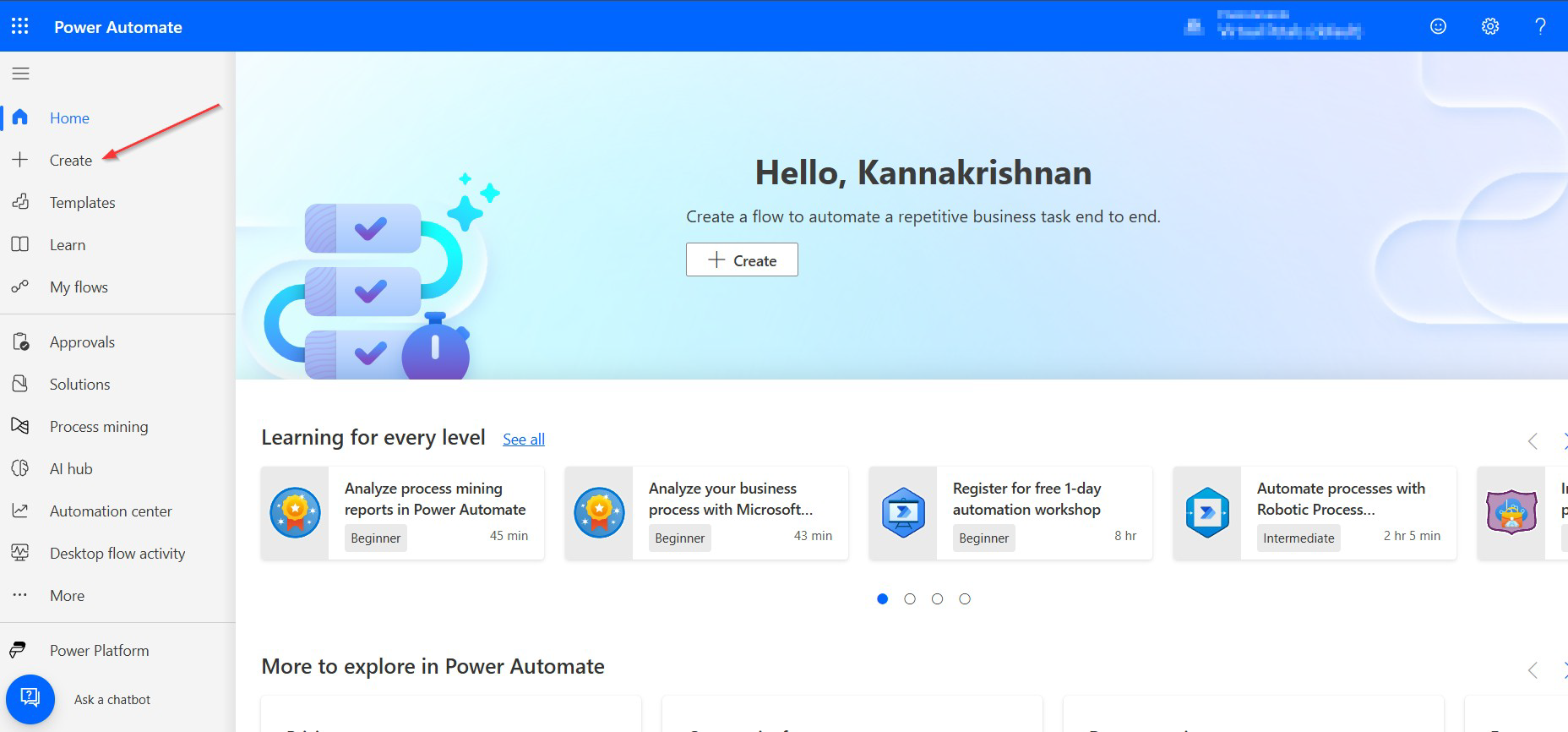
Task: Show previous More to explore cards chevron
Action: coord(1533,670)
